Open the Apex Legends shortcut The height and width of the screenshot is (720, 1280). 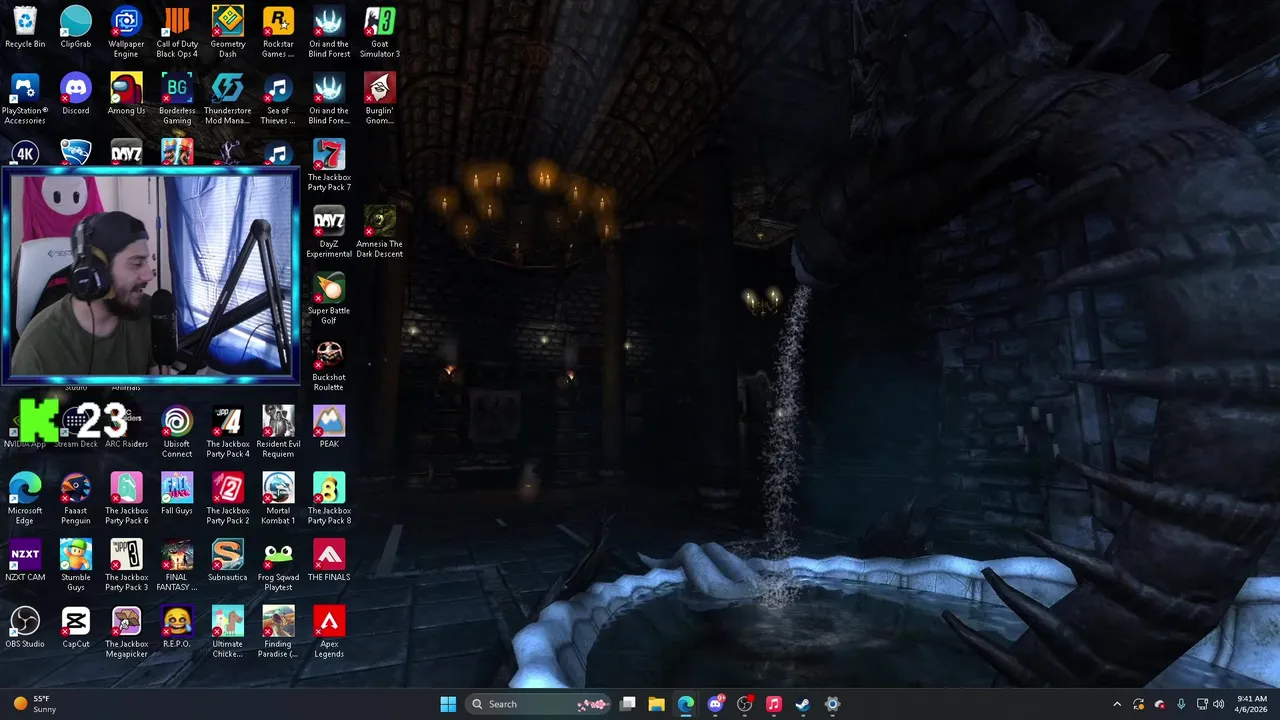coord(329,632)
